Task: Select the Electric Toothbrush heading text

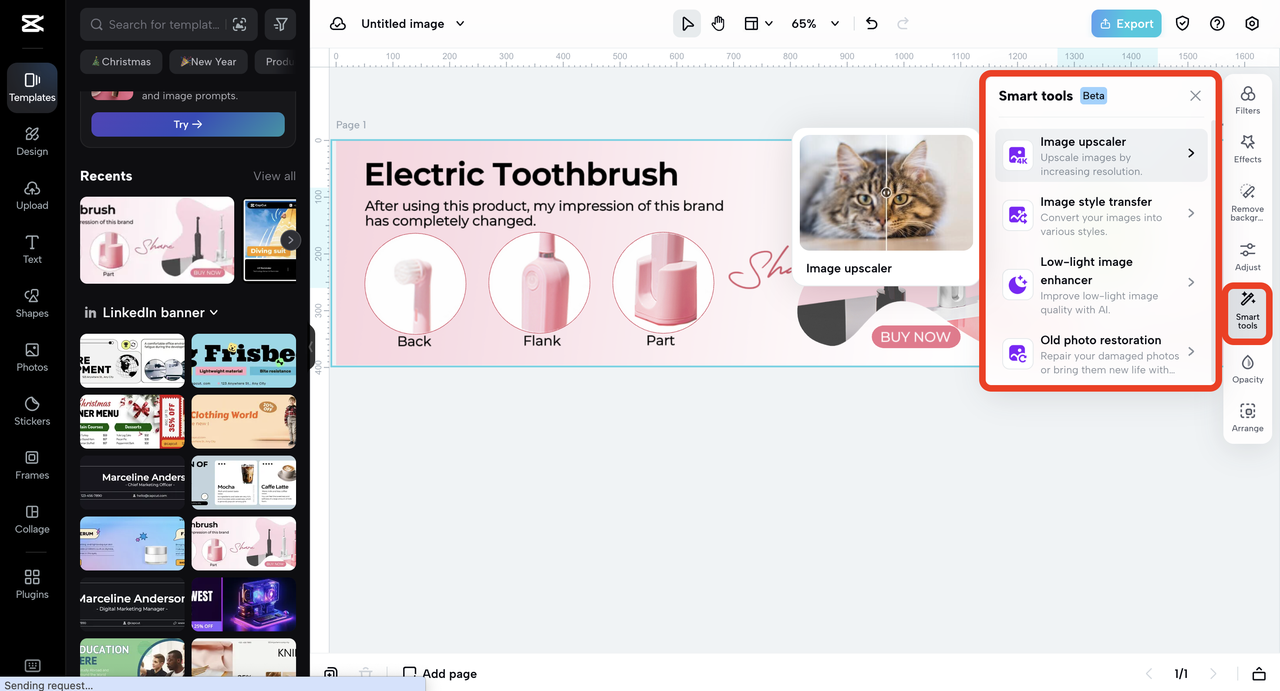Action: click(x=521, y=174)
